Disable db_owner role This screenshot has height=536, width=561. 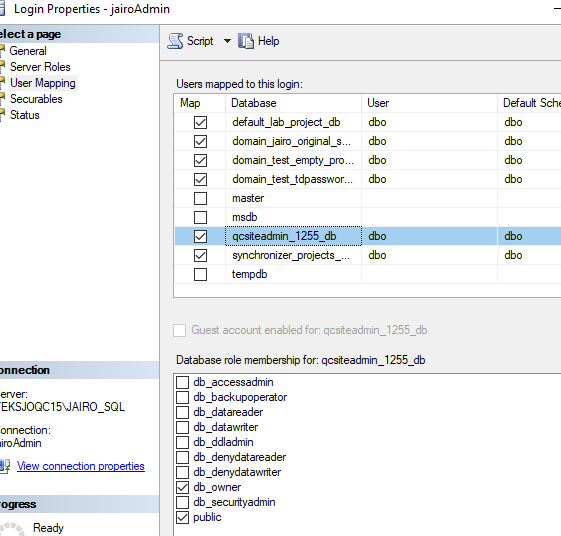click(x=182, y=487)
